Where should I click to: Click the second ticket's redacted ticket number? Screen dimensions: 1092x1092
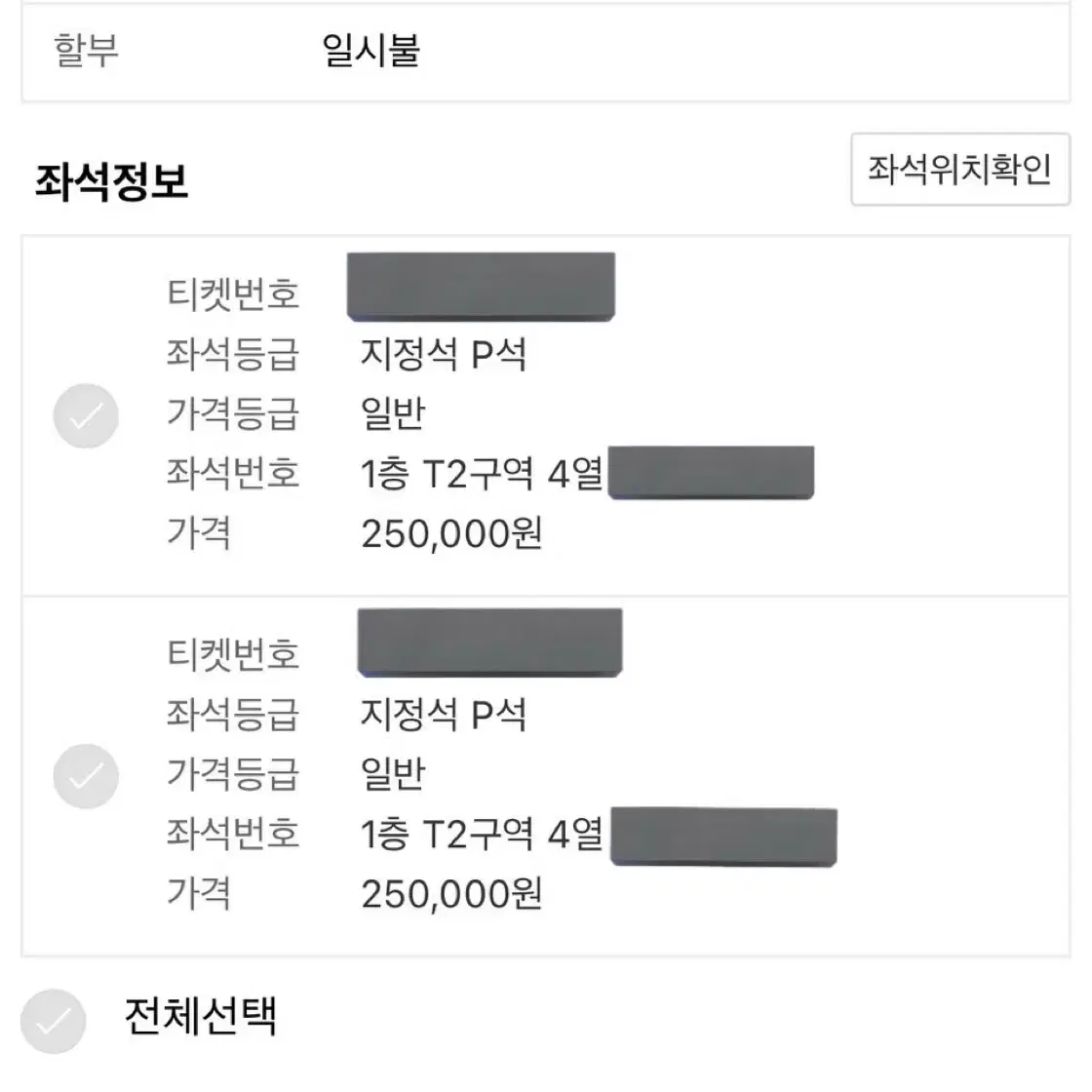pyautogui.click(x=489, y=643)
